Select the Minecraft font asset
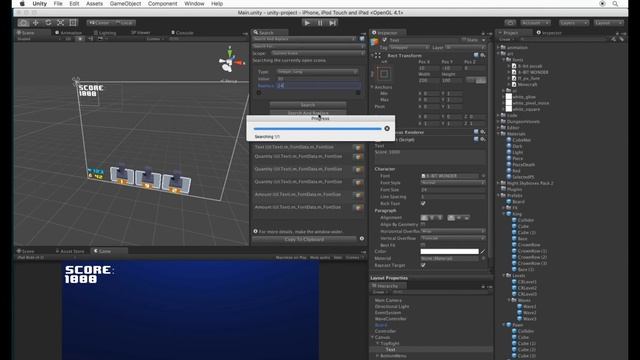640x360 pixels. (527, 84)
